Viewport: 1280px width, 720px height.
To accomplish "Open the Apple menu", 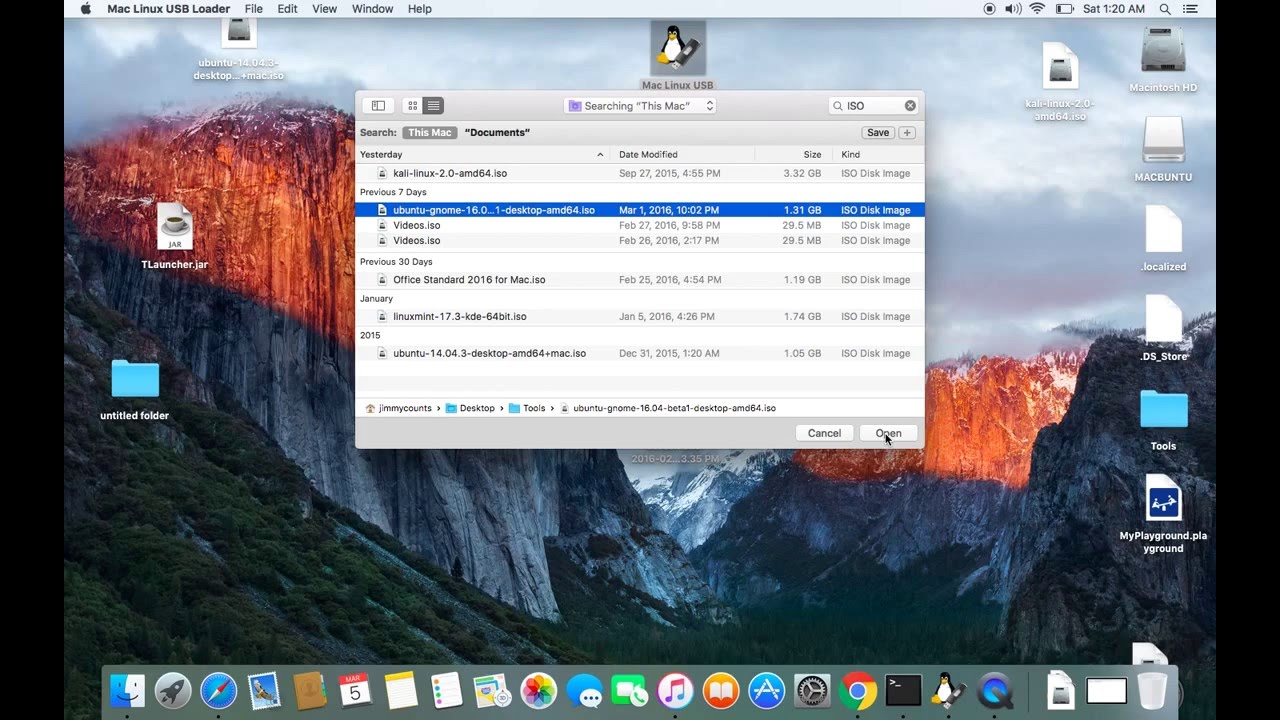I will point(85,9).
